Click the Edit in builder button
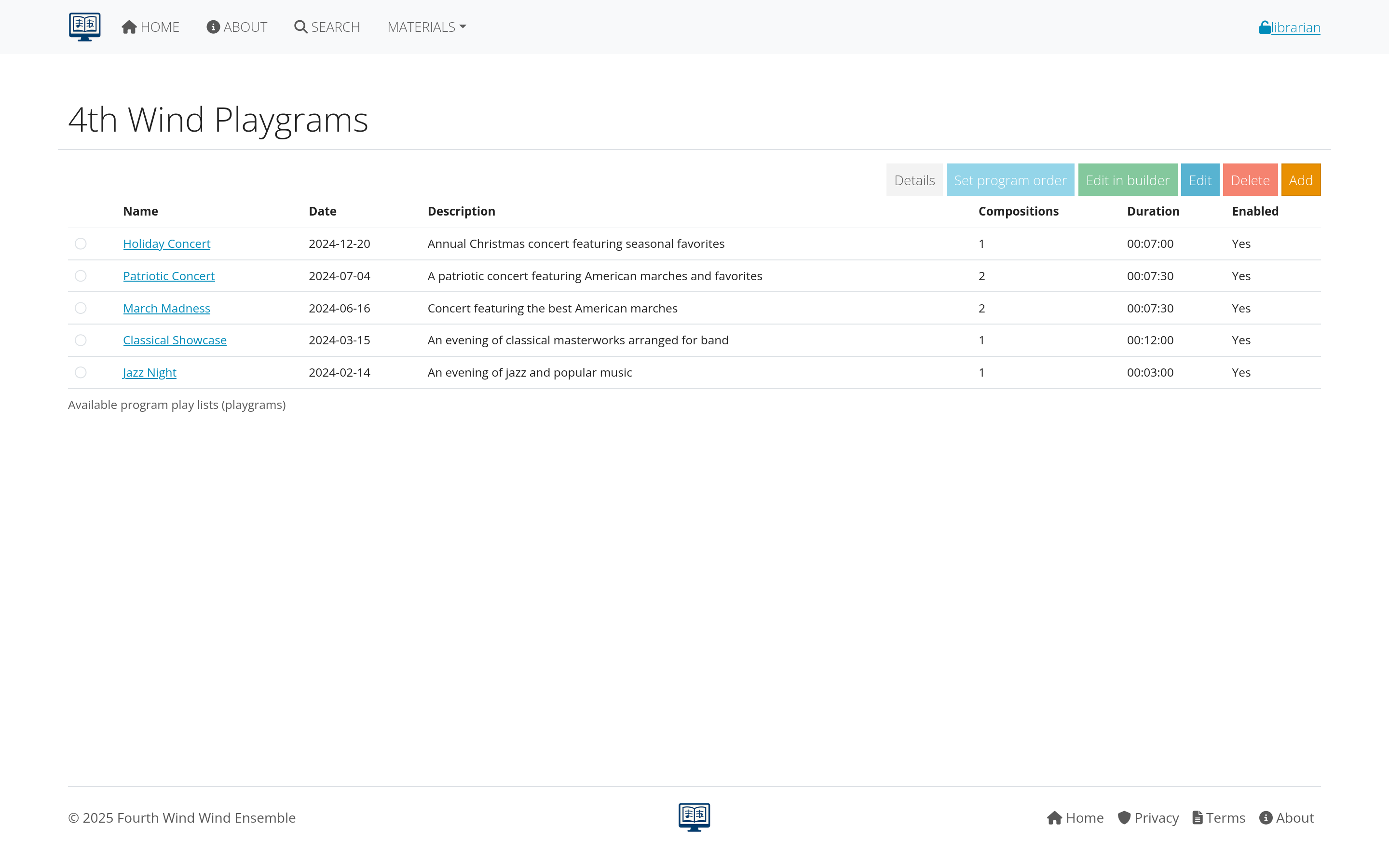Screen dimensions: 1389x868 1127,180
